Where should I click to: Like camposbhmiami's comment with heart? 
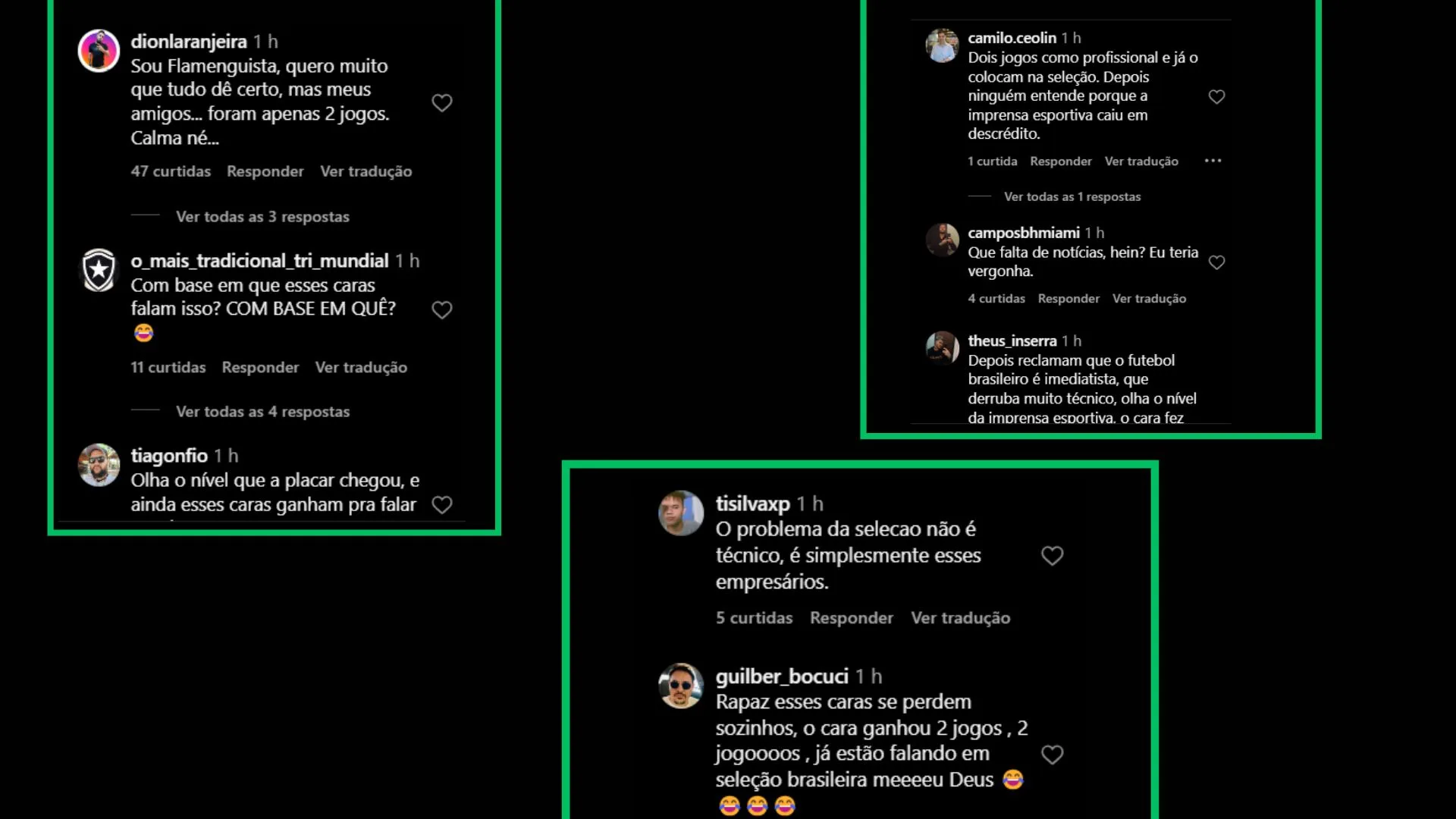tap(1216, 262)
